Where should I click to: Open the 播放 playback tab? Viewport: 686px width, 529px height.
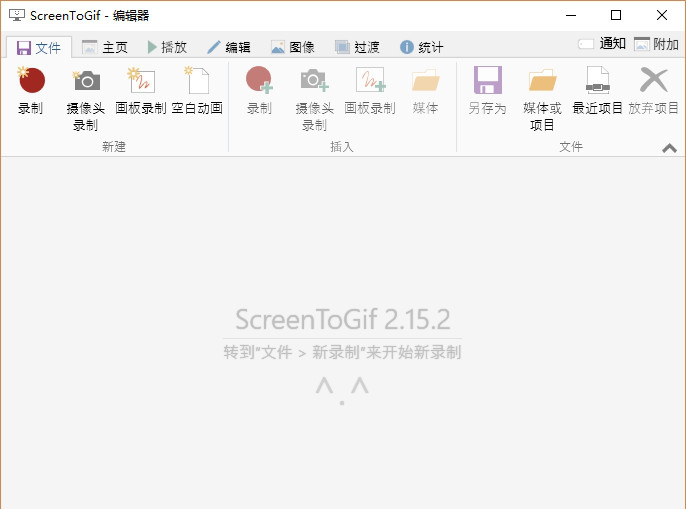[167, 47]
